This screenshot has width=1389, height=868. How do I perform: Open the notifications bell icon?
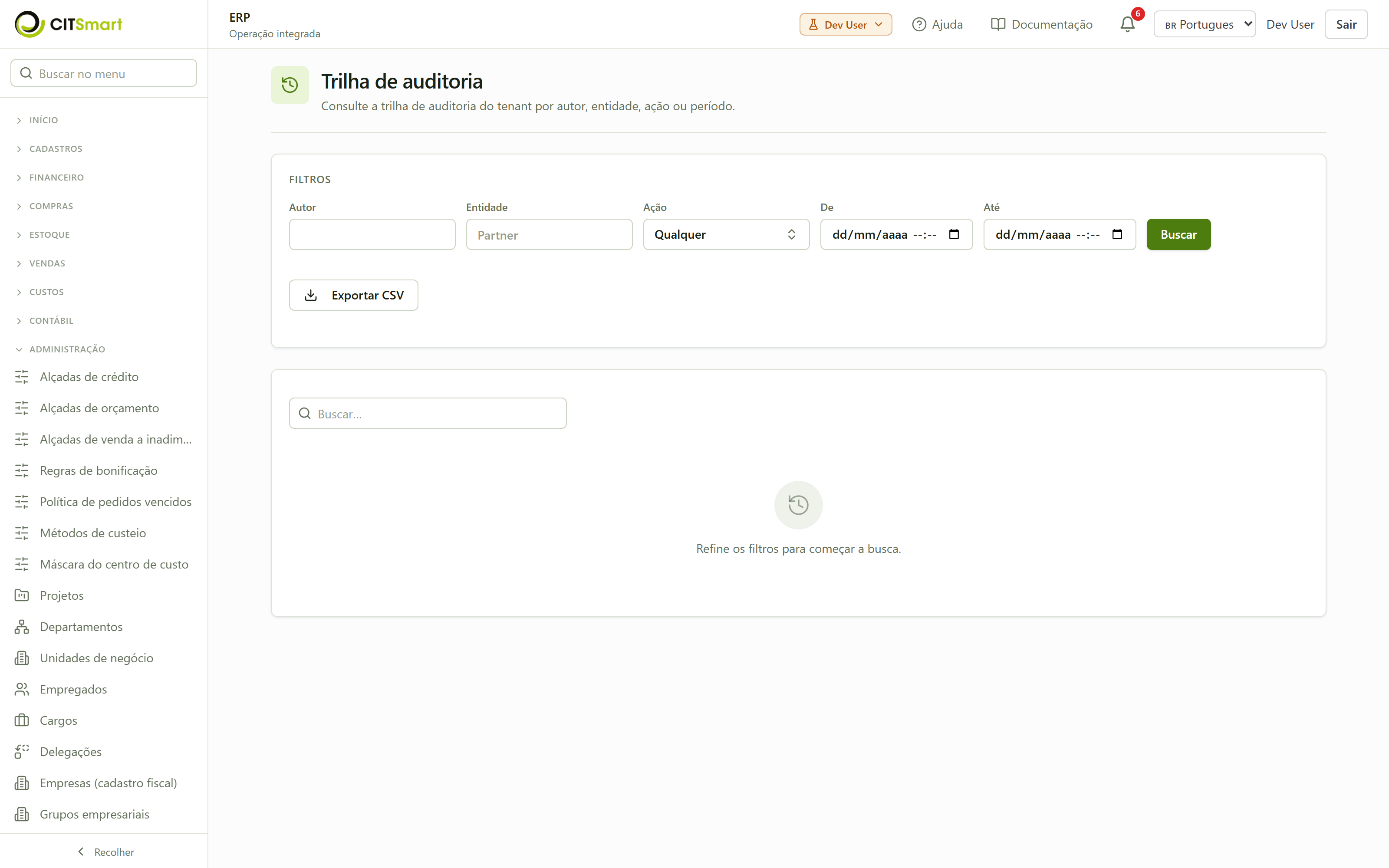(x=1127, y=24)
